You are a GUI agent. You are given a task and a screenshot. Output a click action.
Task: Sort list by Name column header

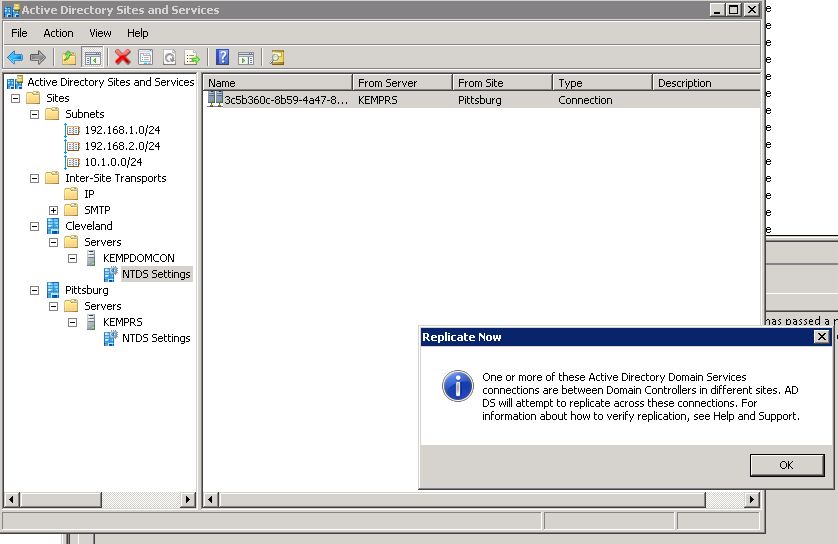(277, 83)
